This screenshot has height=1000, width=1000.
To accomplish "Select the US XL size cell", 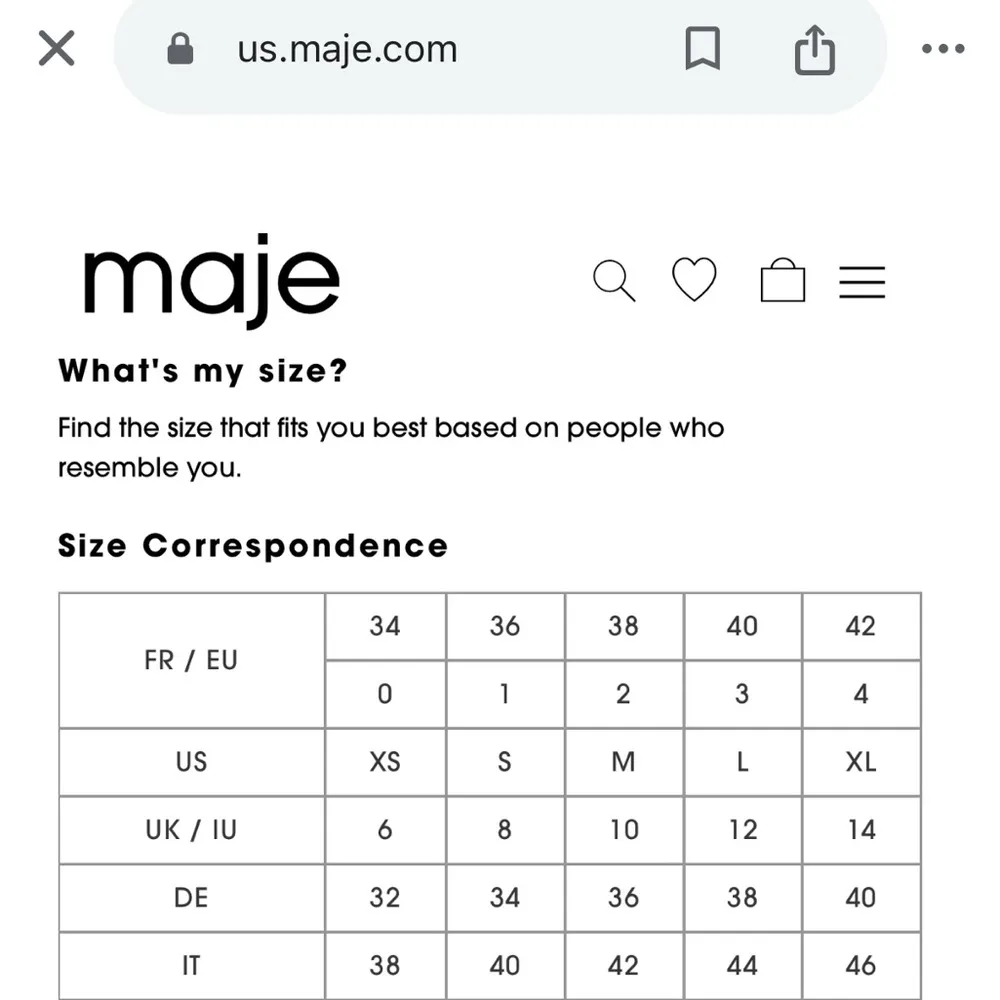I will pos(860,762).
